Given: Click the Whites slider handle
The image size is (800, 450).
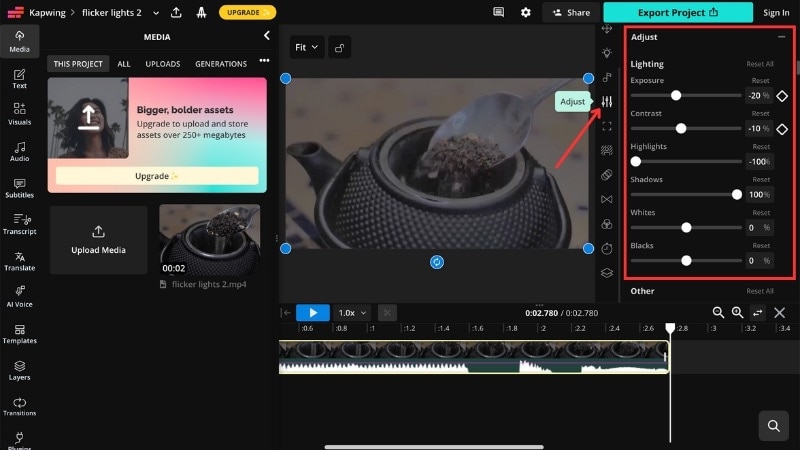Looking at the screenshot, I should point(686,228).
